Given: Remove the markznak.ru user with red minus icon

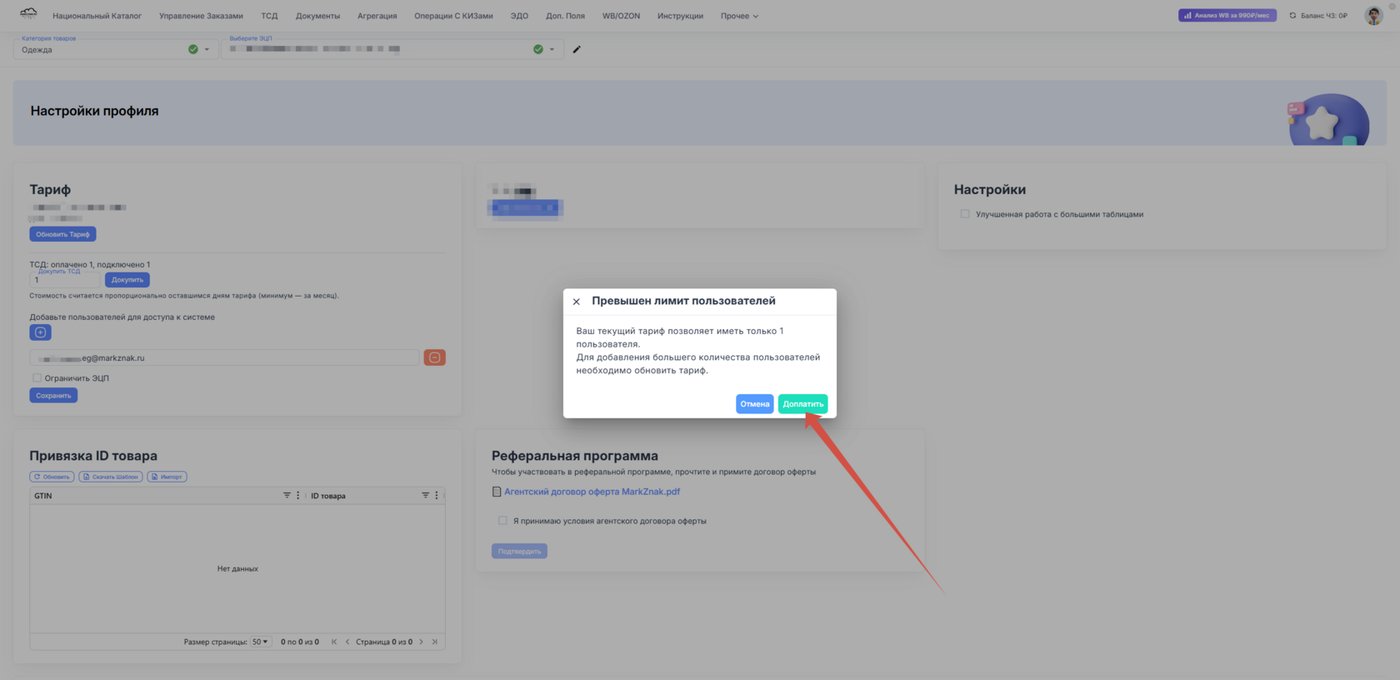Looking at the screenshot, I should click(x=435, y=357).
